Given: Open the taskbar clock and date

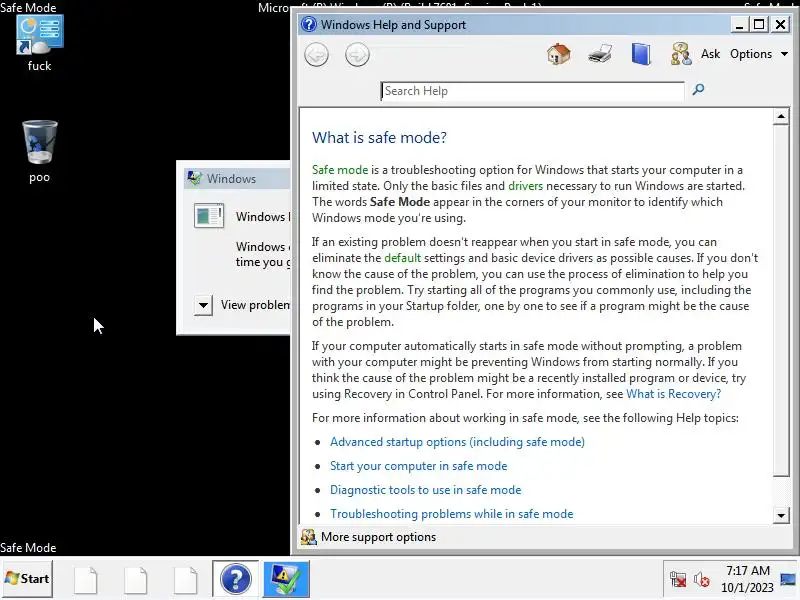Looking at the screenshot, I should click(x=747, y=579).
